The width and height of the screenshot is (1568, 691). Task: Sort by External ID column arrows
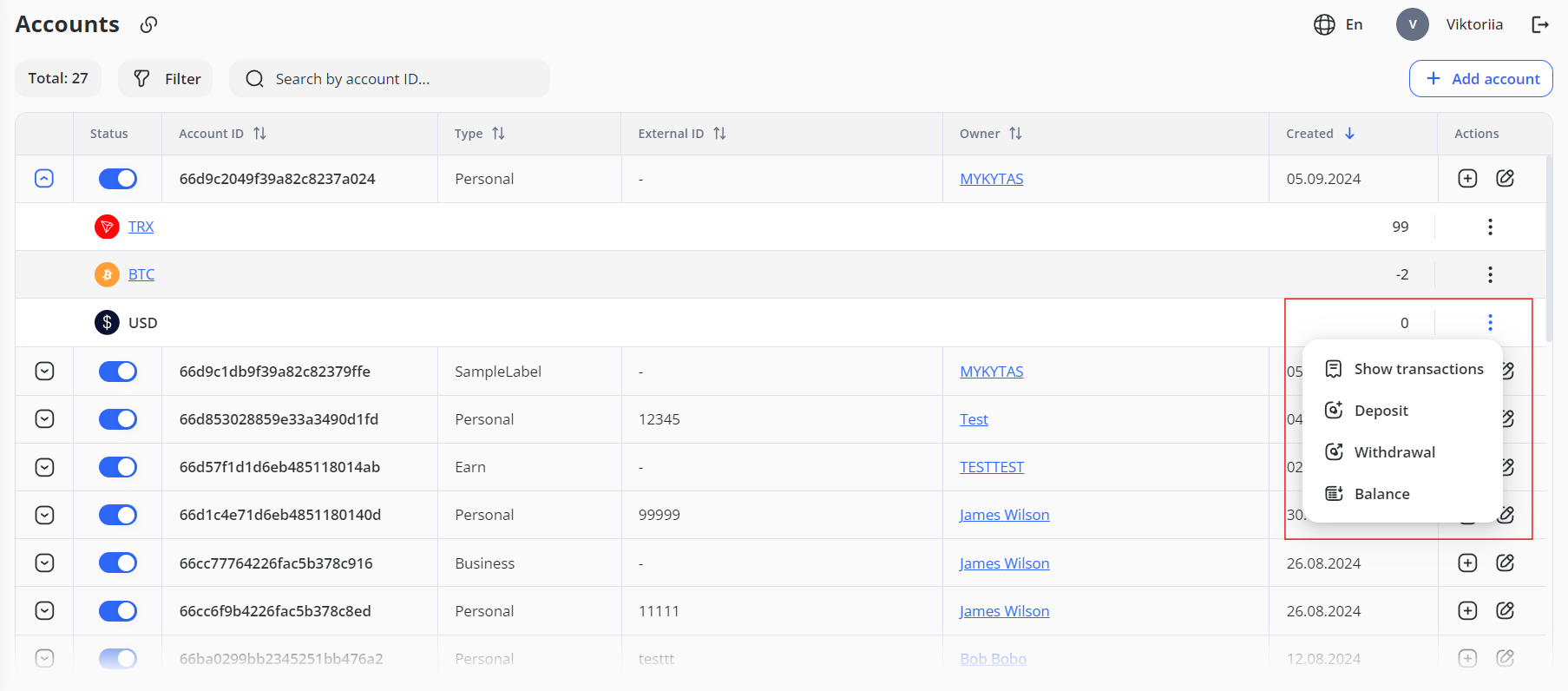point(719,133)
